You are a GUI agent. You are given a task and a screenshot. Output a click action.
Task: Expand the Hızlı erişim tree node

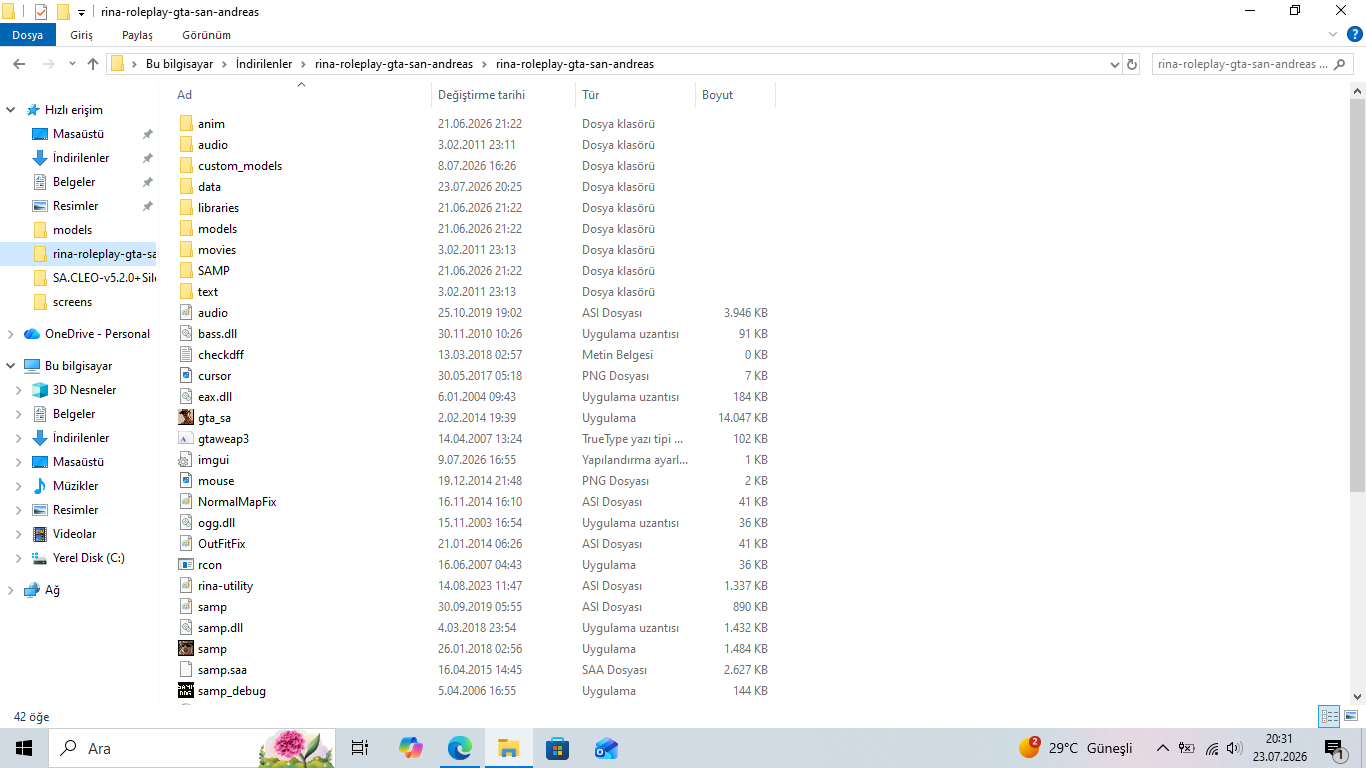(11, 110)
